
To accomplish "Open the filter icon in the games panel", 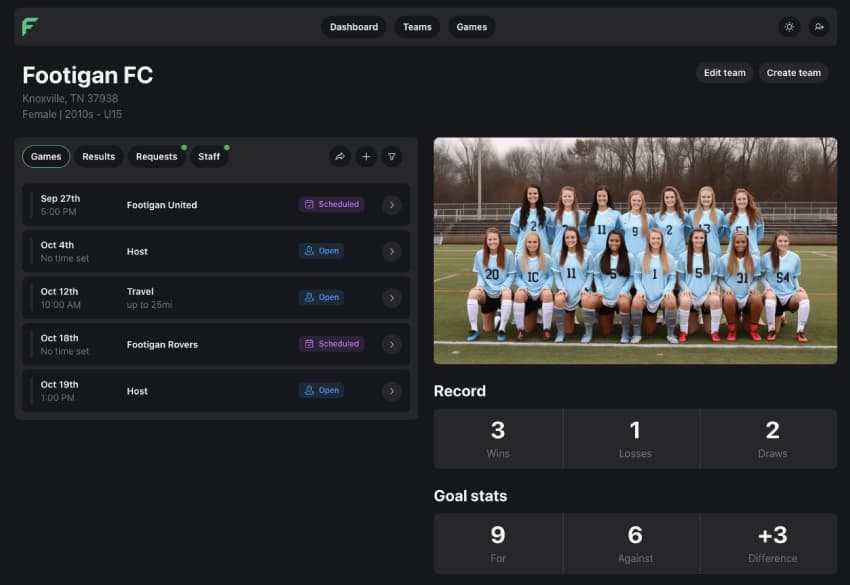I will point(391,156).
